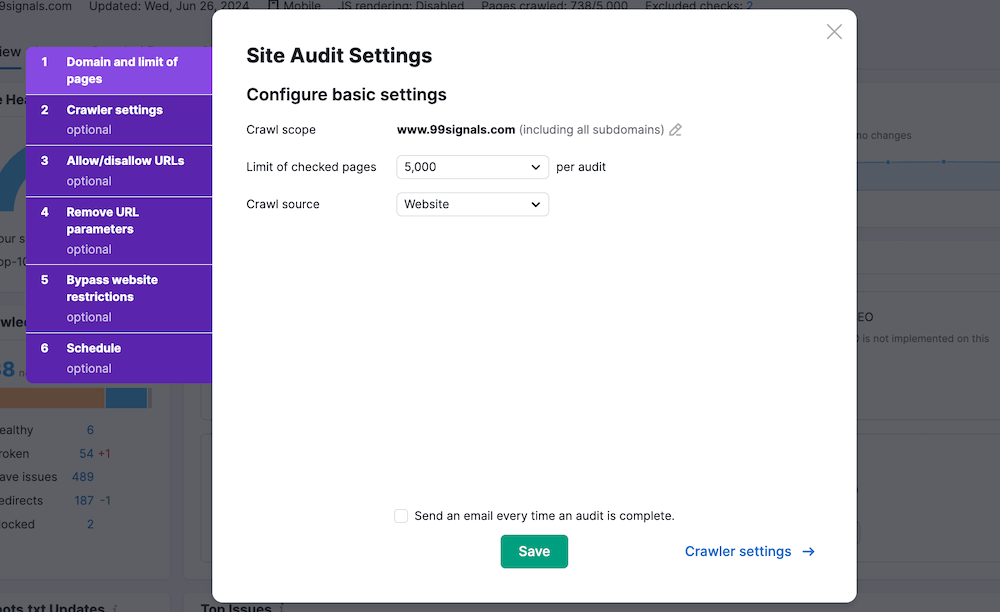Click the pencil icon beside crawl scope domain
The width and height of the screenshot is (1000, 612).
click(x=676, y=130)
